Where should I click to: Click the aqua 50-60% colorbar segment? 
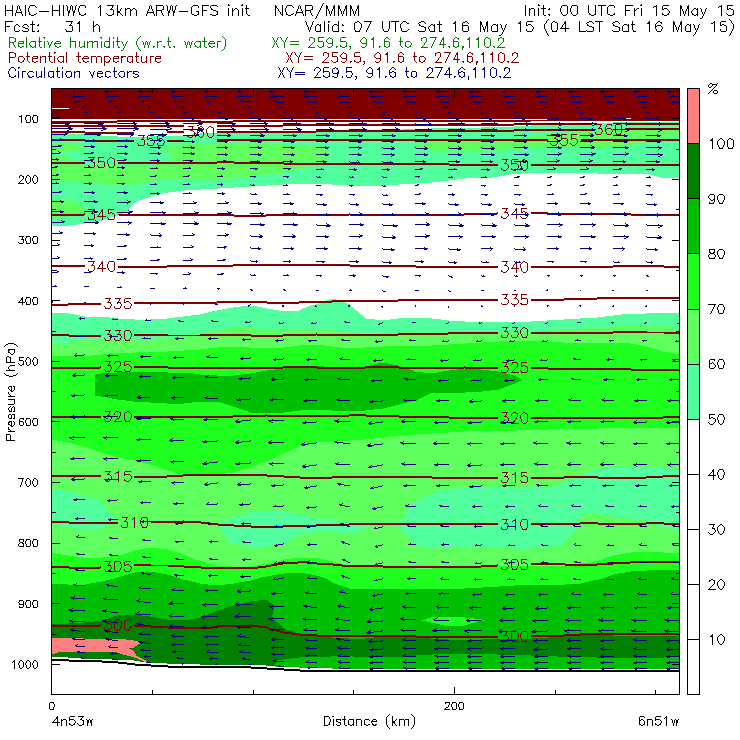(x=693, y=391)
